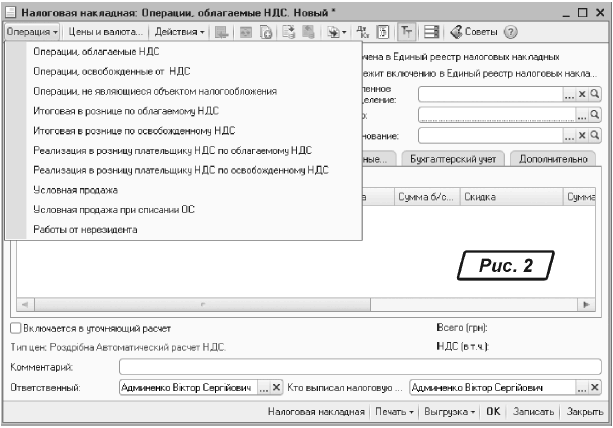Click magnifier icon in the first field row
The width and height of the screenshot is (613, 428).
[x=594, y=94]
